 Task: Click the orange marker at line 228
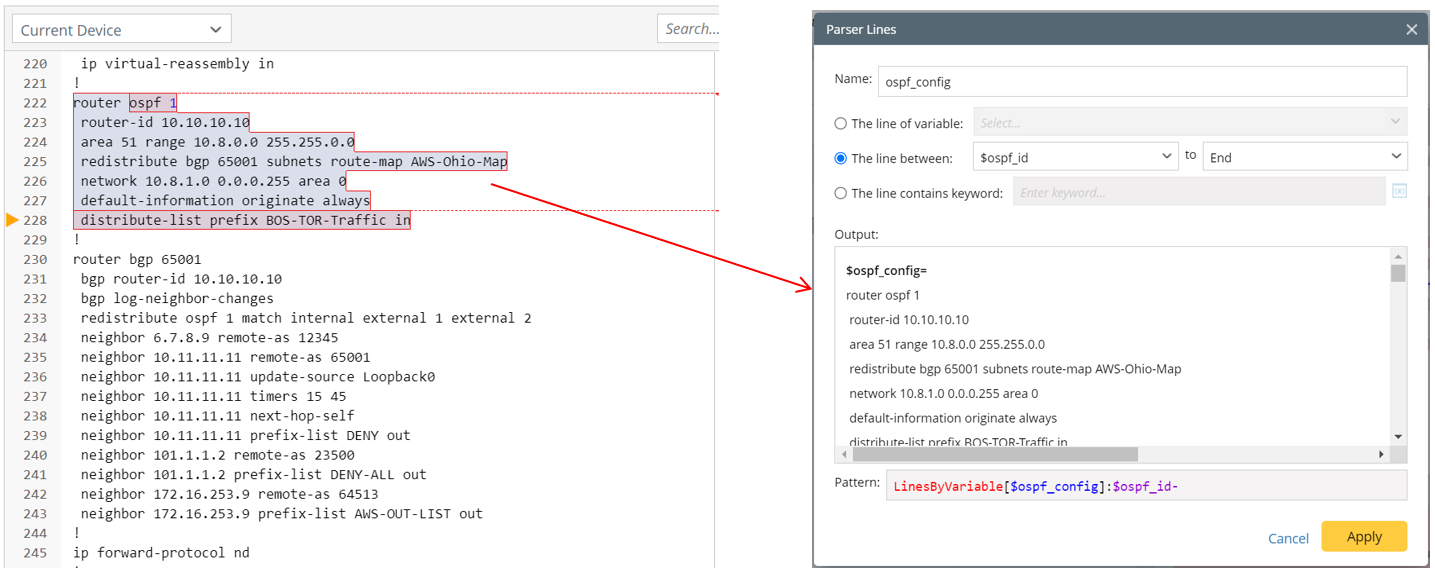click(13, 220)
